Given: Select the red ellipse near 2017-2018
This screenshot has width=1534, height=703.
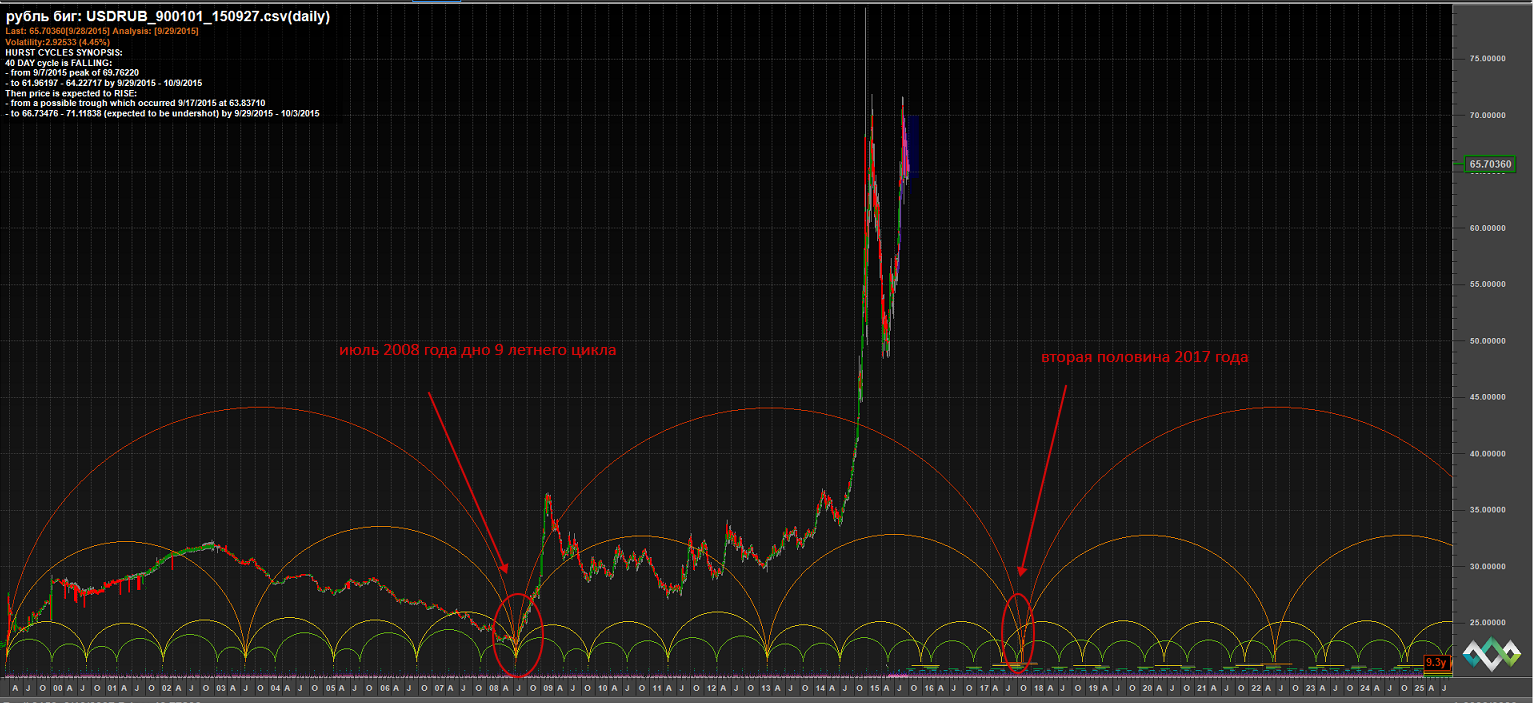Looking at the screenshot, I should tap(1017, 632).
